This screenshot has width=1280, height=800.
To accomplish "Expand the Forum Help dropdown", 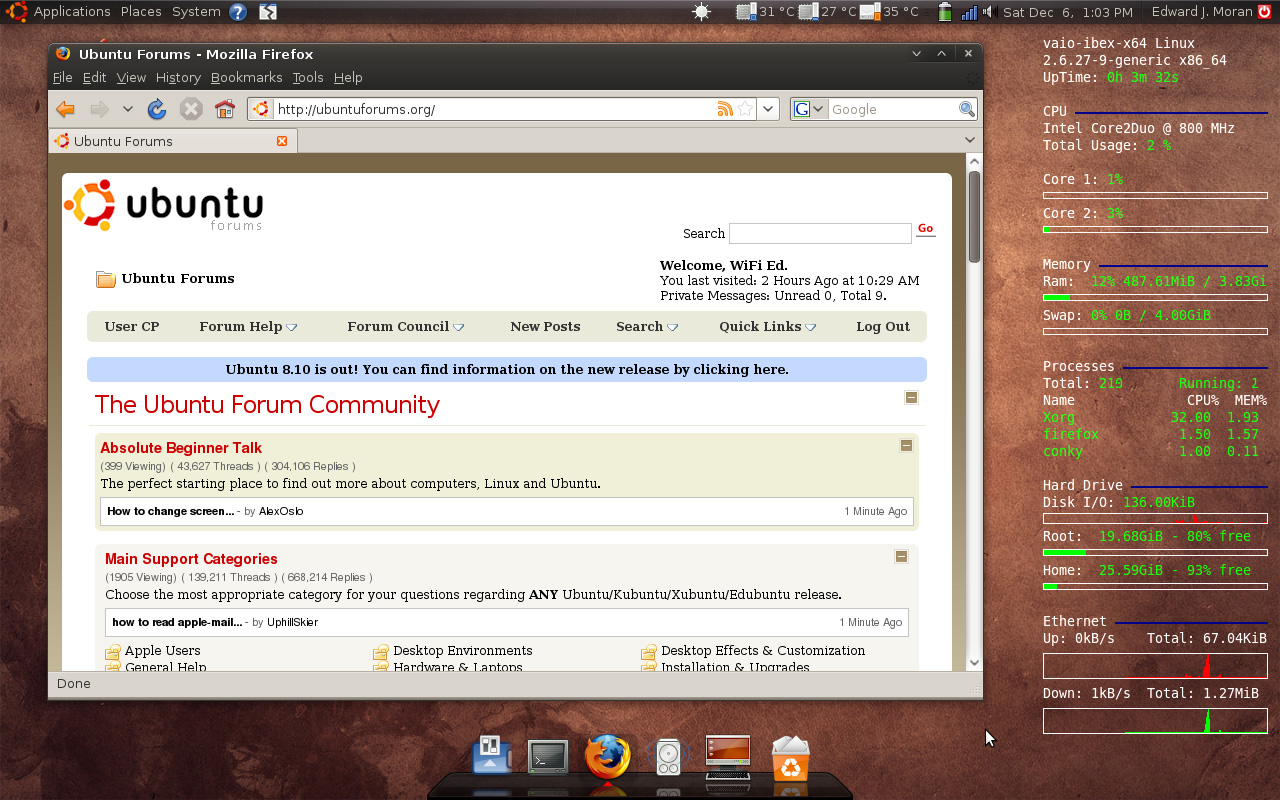I will [292, 327].
